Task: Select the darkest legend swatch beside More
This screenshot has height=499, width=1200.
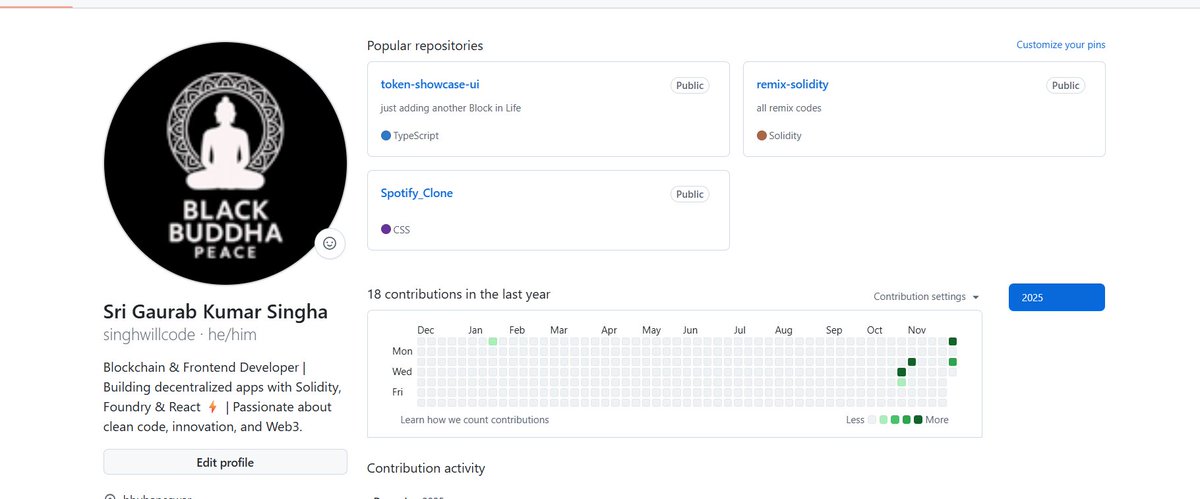Action: click(918, 420)
